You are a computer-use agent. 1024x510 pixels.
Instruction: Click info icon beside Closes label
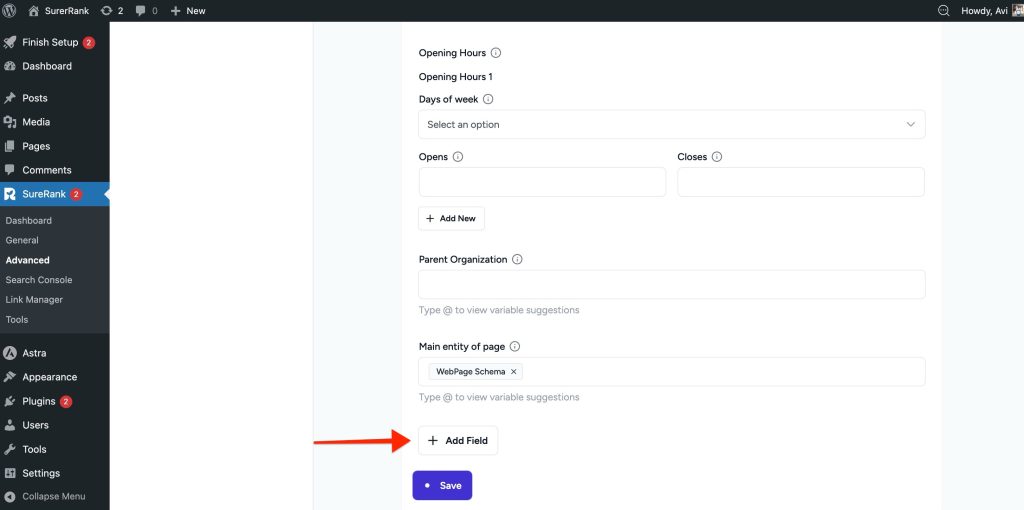coord(717,157)
